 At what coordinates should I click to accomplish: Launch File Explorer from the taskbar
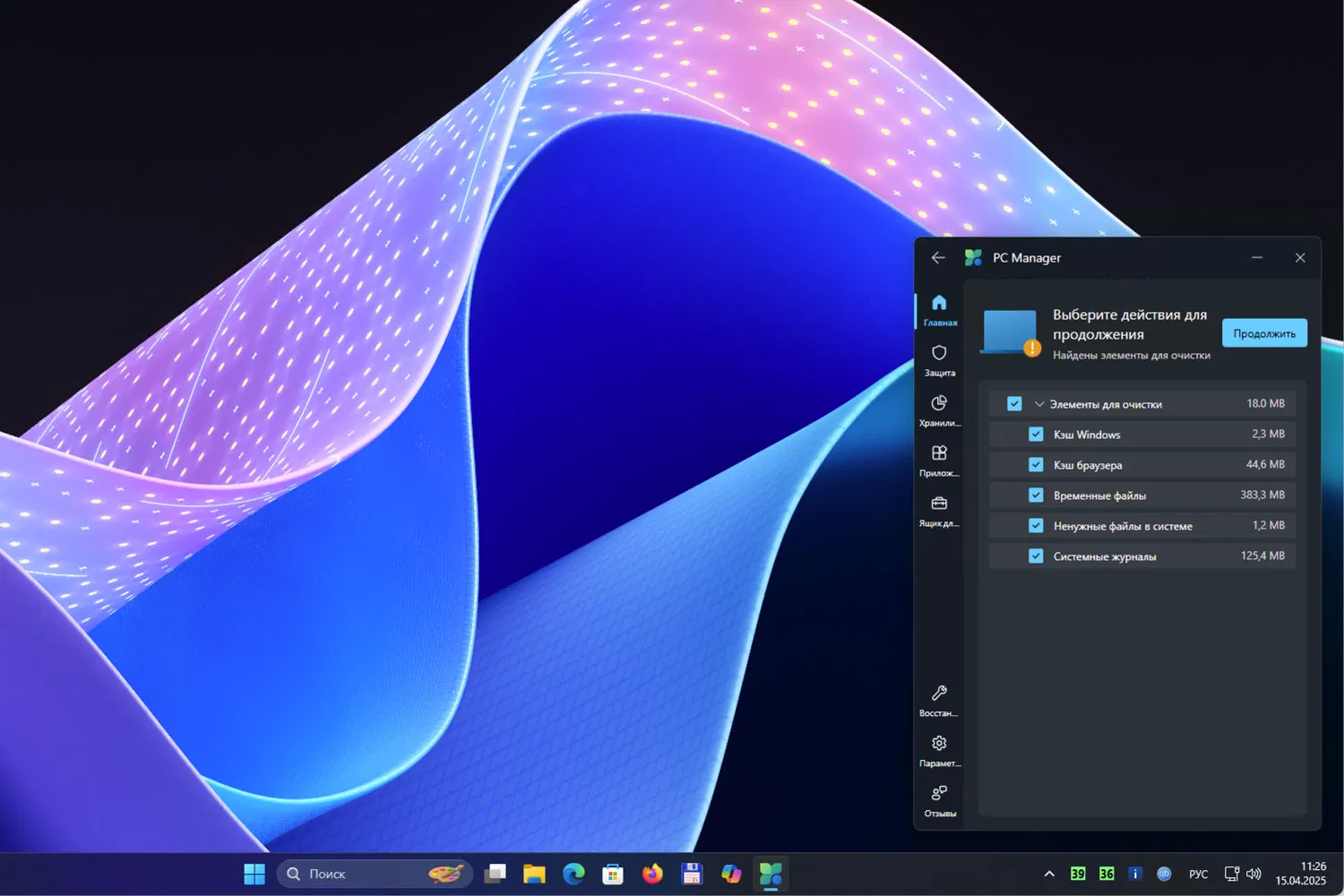pyautogui.click(x=535, y=874)
